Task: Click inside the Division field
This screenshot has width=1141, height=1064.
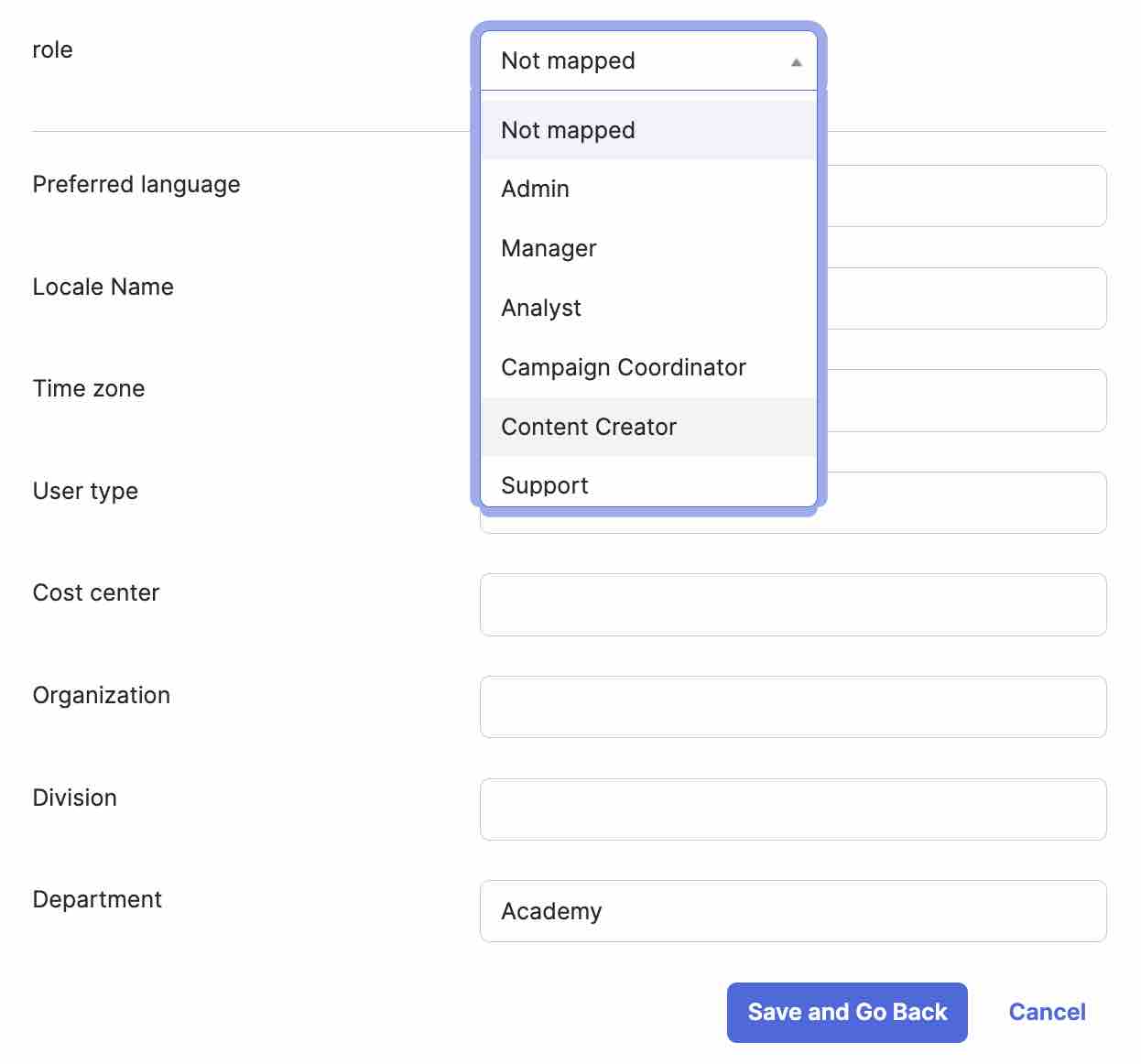Action: pos(793,809)
